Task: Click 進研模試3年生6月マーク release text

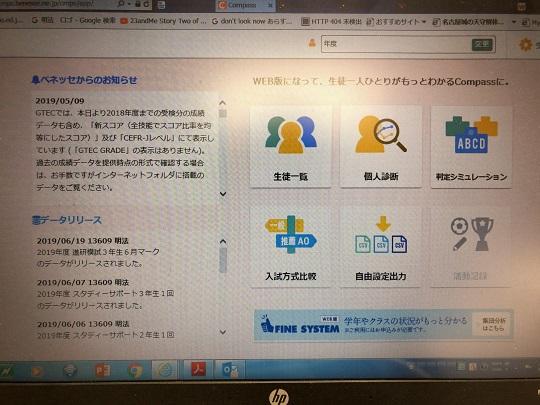Action: click(98, 252)
